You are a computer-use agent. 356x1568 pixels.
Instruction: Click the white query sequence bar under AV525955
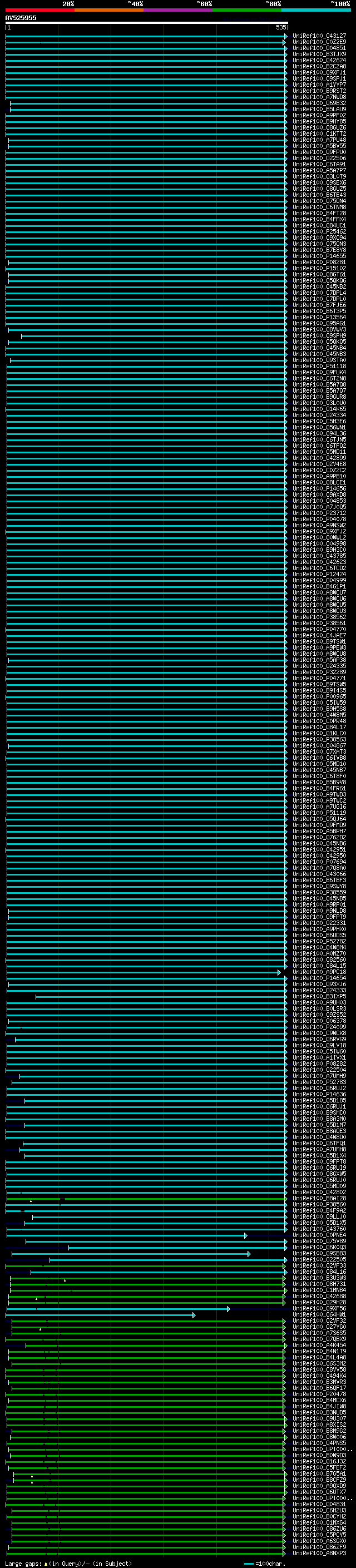tap(147, 22)
